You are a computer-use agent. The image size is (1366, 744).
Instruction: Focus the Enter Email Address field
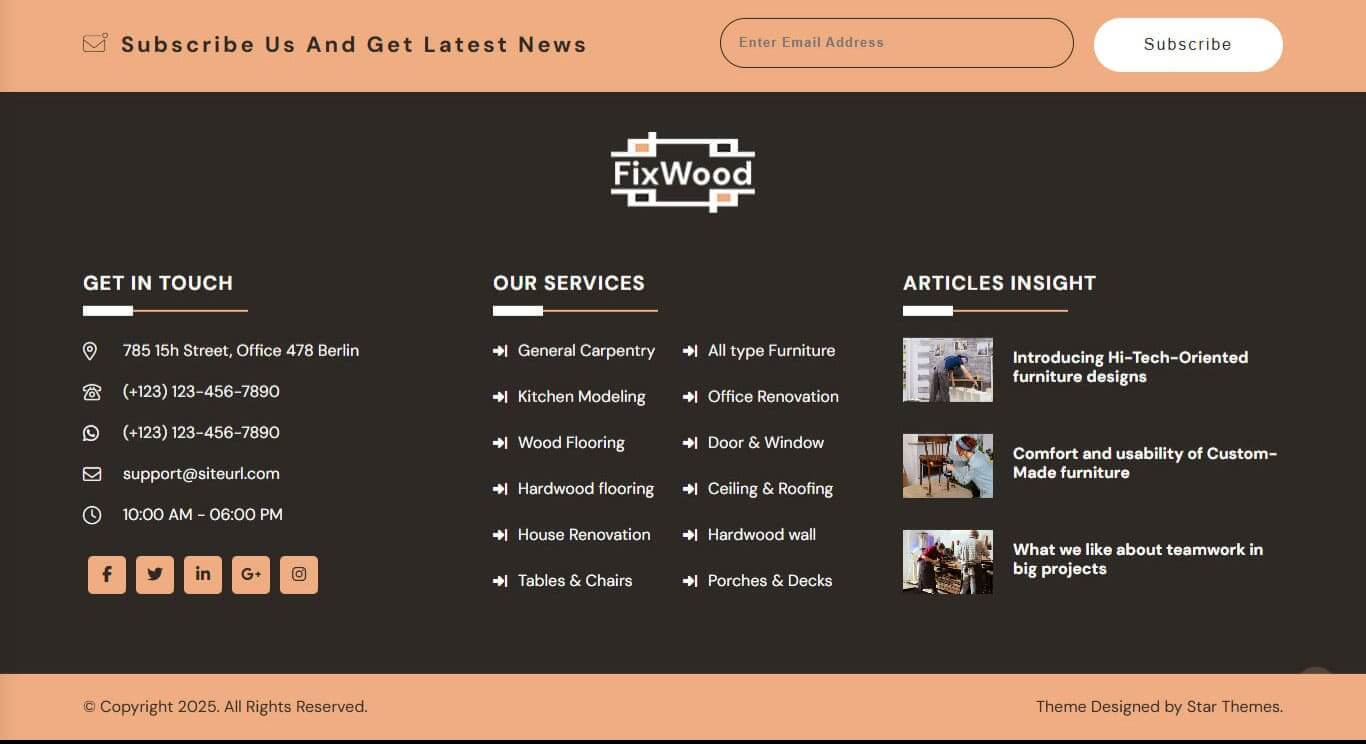[896, 43]
